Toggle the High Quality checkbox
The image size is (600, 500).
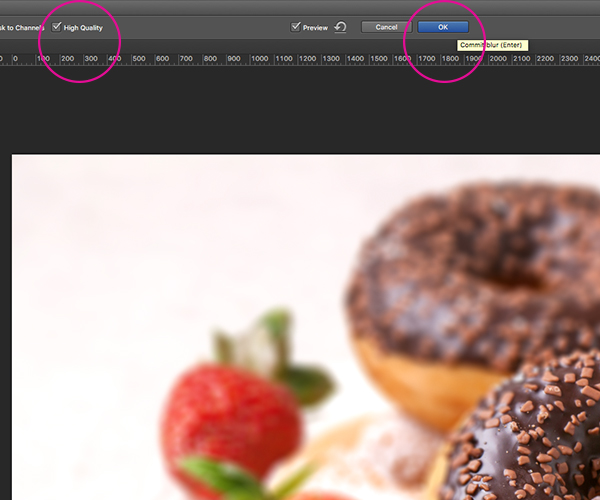point(57,27)
